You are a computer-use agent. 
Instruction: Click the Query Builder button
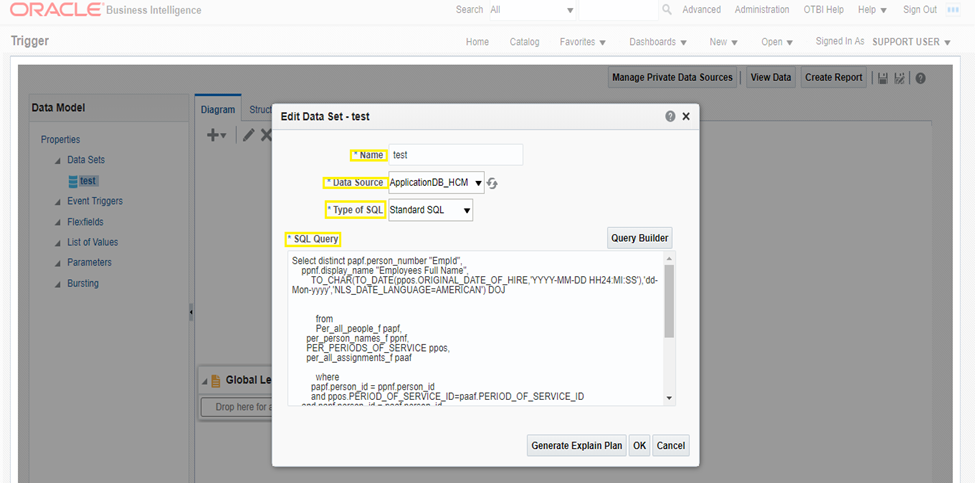639,238
